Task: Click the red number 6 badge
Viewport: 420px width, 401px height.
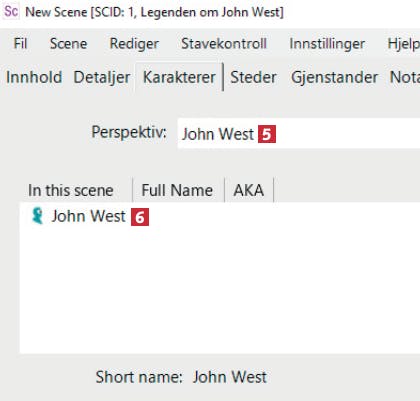Action: click(140, 217)
